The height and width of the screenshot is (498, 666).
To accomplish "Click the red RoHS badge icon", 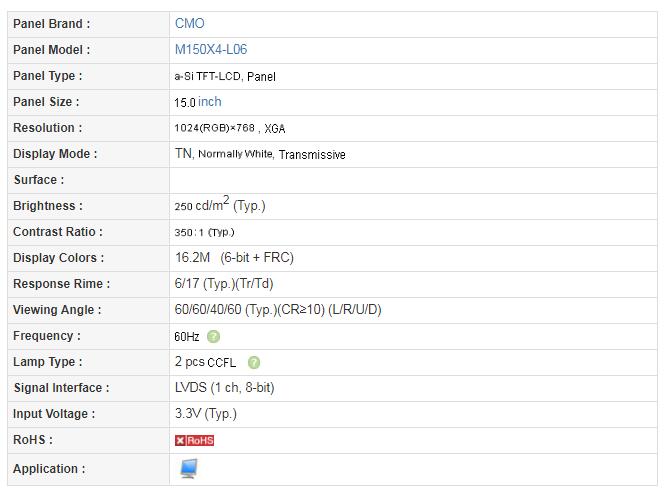I will coord(194,440).
